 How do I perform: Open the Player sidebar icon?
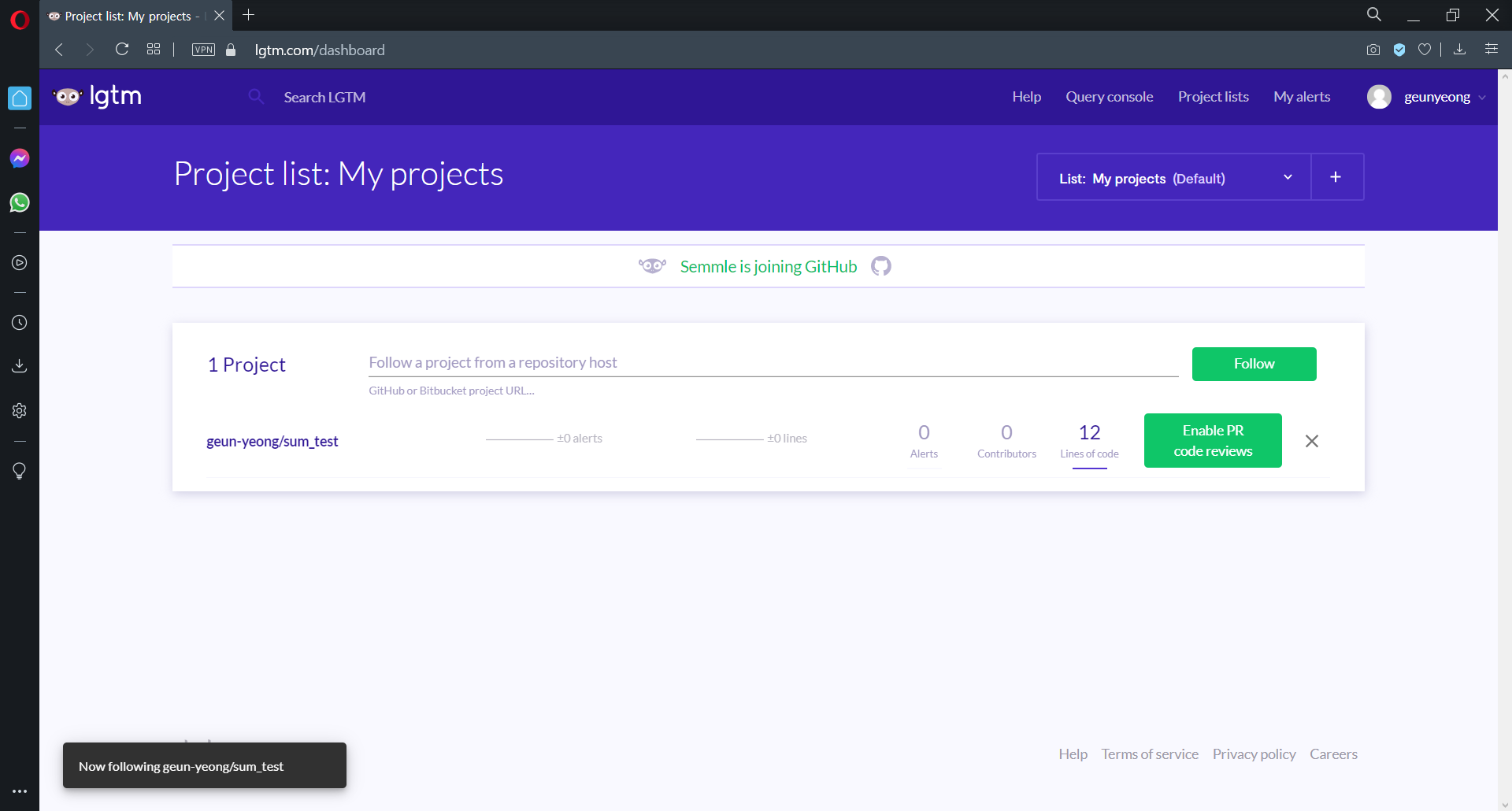click(20, 262)
